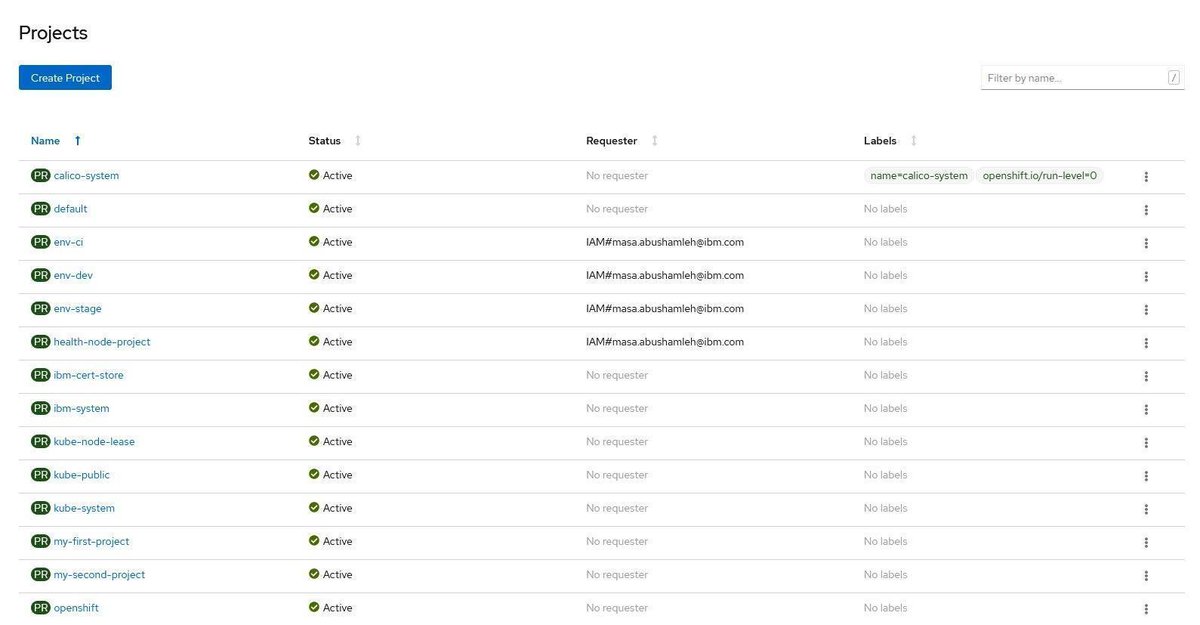Sort projects by Status column
1200x625 pixels.
click(334, 141)
